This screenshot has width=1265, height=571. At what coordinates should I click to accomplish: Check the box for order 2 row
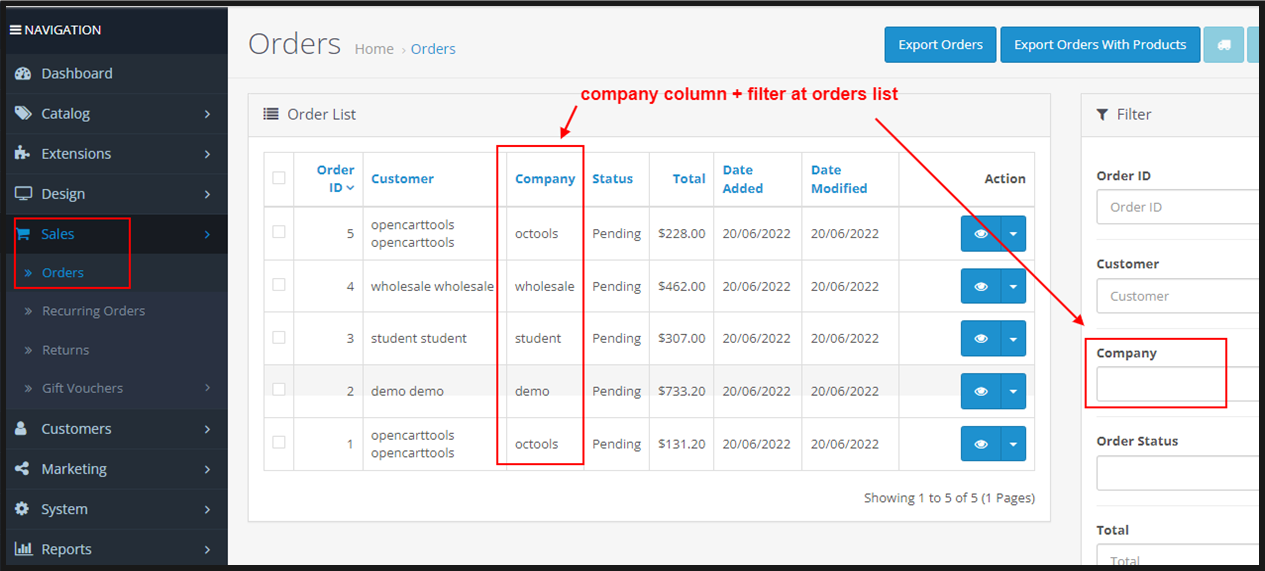(279, 390)
